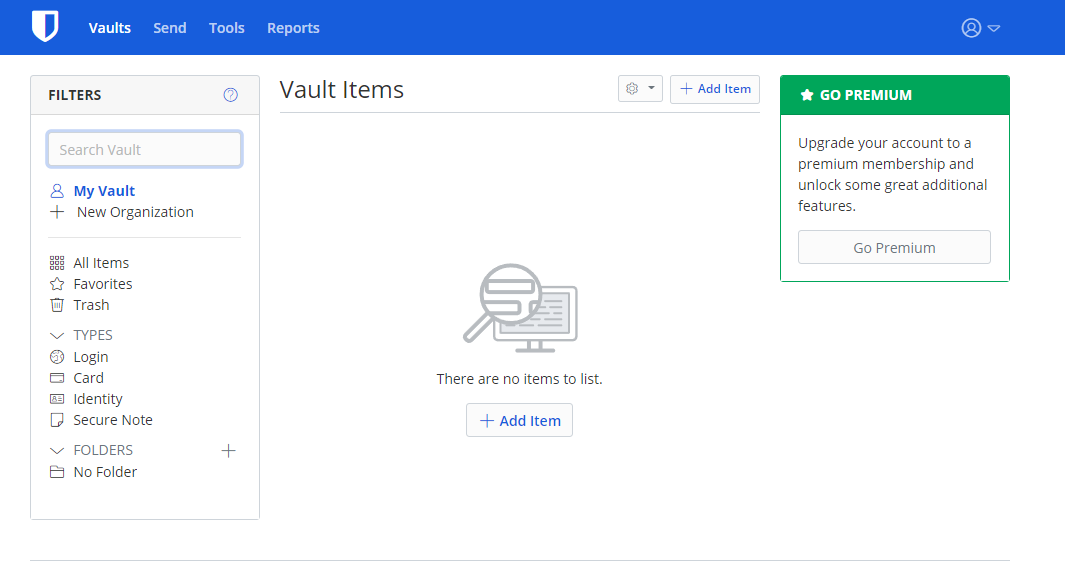The image size is (1065, 582).
Task: Open the Reports tab
Action: coord(293,28)
